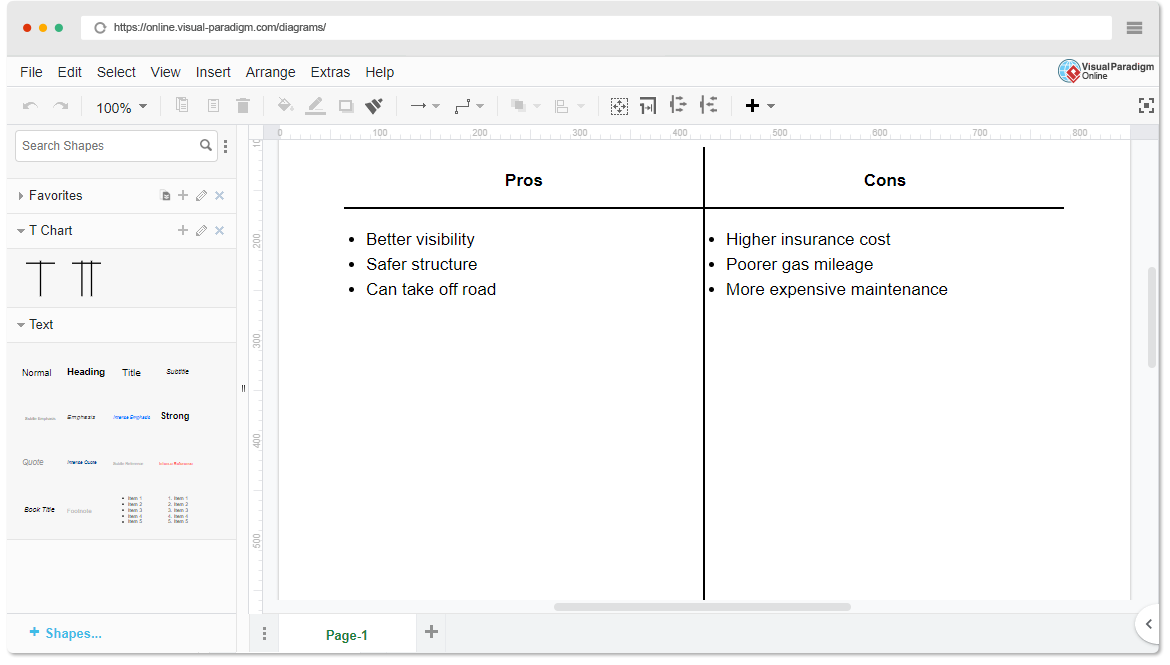1170x665 pixels.
Task: Click the magnifier icon in Search Shapes
Action: coord(206,146)
